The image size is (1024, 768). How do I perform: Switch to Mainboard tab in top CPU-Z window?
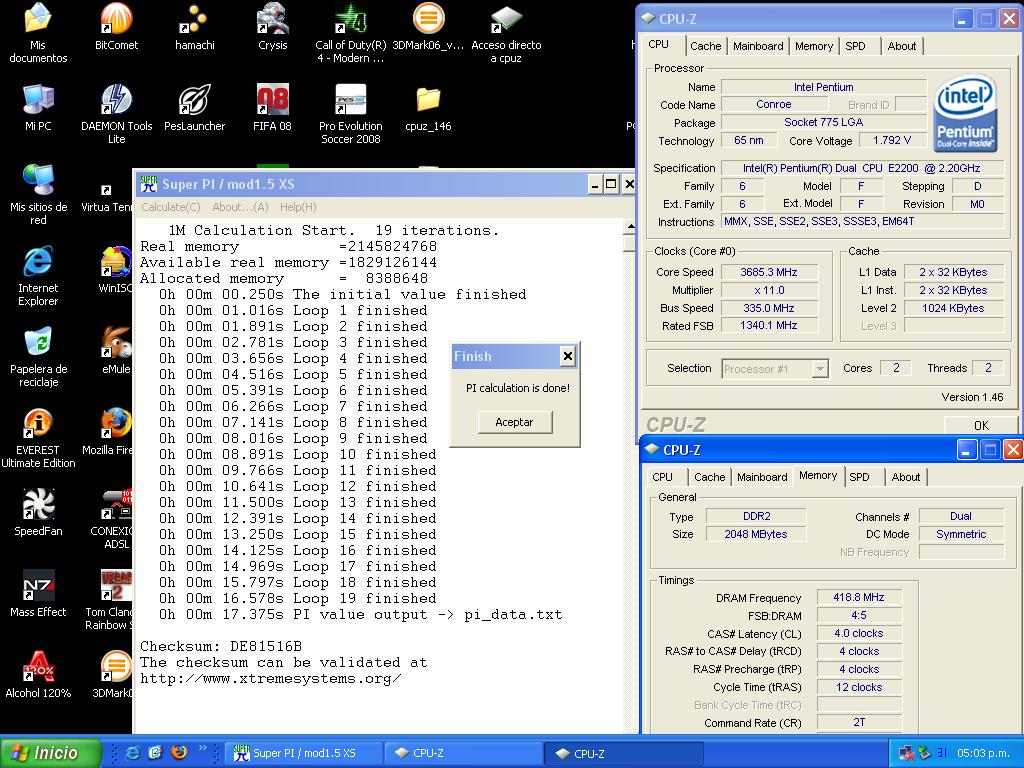(x=758, y=46)
